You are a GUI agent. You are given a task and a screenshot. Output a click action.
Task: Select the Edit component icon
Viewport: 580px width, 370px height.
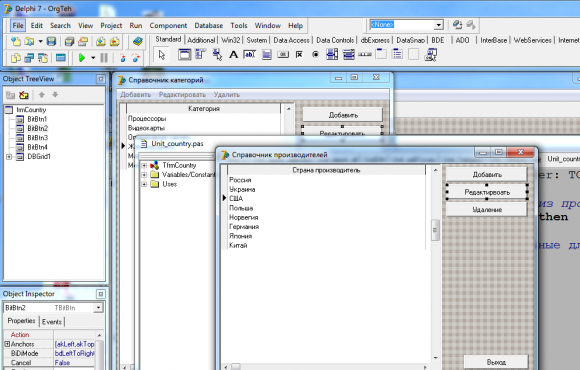250,55
